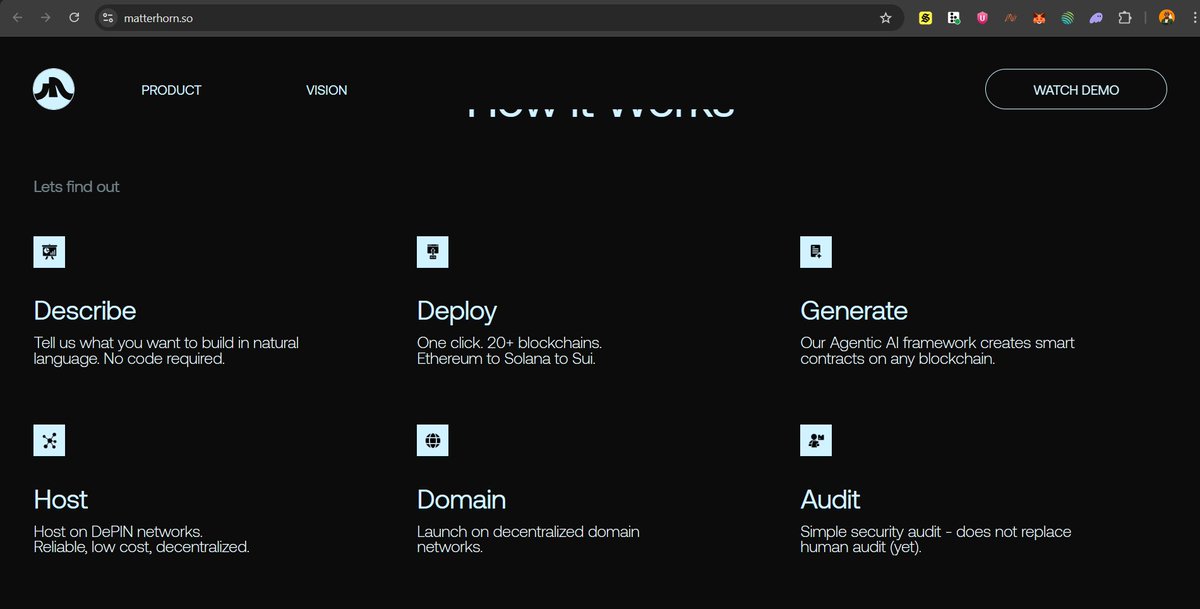The height and width of the screenshot is (609, 1200).
Task: Click 'Host on DePIN networks.' text
Action: point(118,532)
